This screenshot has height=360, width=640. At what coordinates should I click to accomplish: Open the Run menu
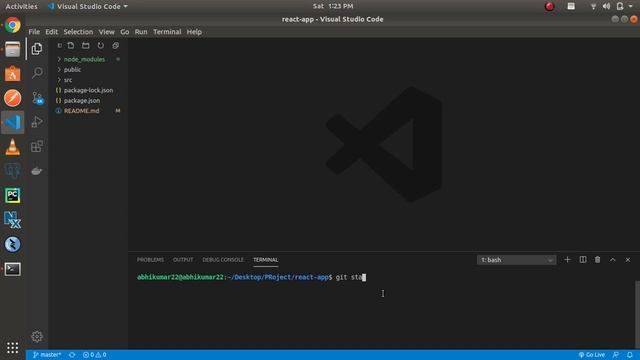(x=141, y=32)
